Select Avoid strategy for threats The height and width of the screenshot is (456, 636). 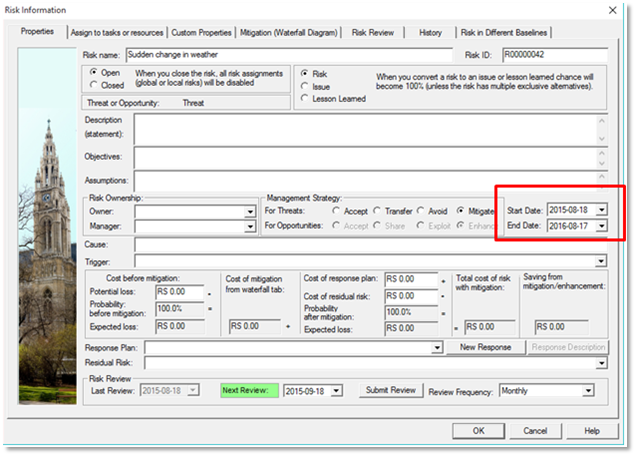[x=420, y=211]
